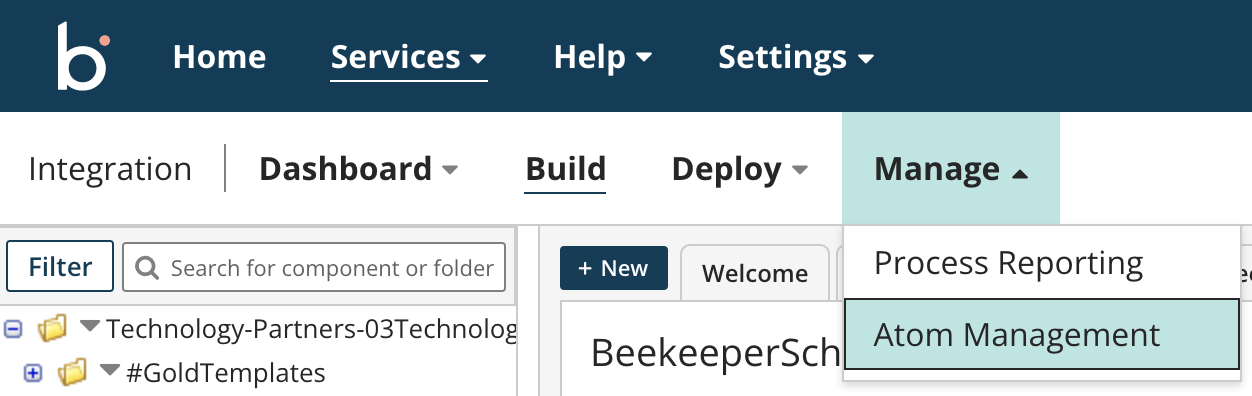The width and height of the screenshot is (1252, 396).
Task: Switch to the Build tab
Action: point(565,169)
